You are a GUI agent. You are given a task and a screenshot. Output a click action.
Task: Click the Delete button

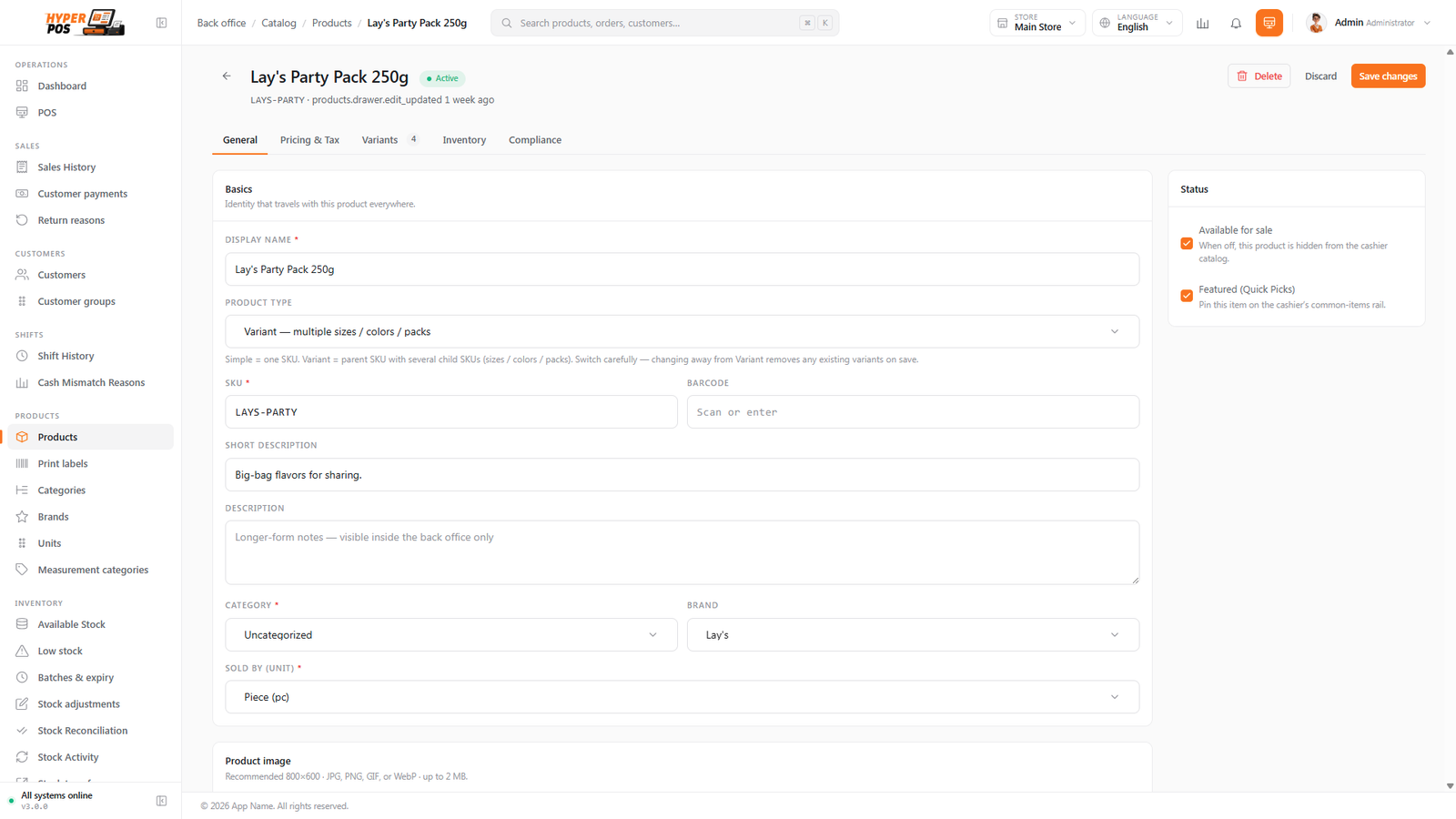1259,76
